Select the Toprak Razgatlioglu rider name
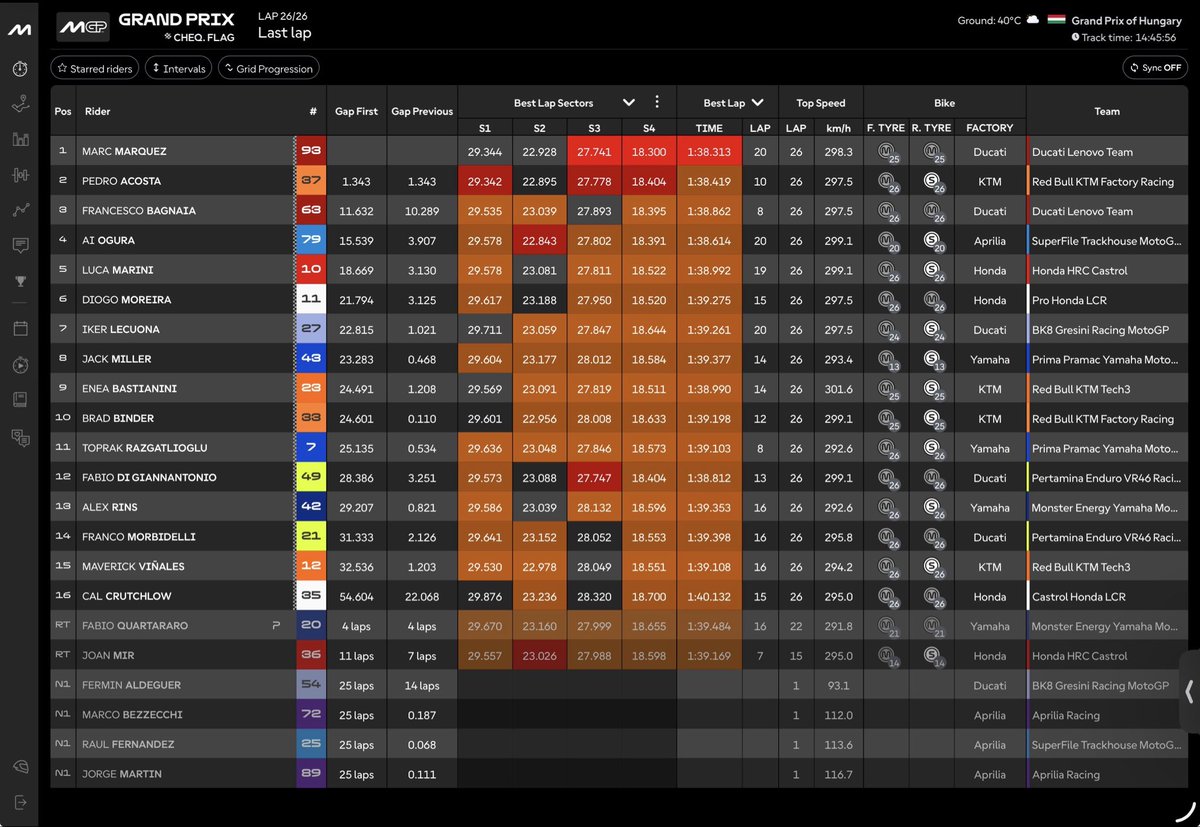 [145, 448]
